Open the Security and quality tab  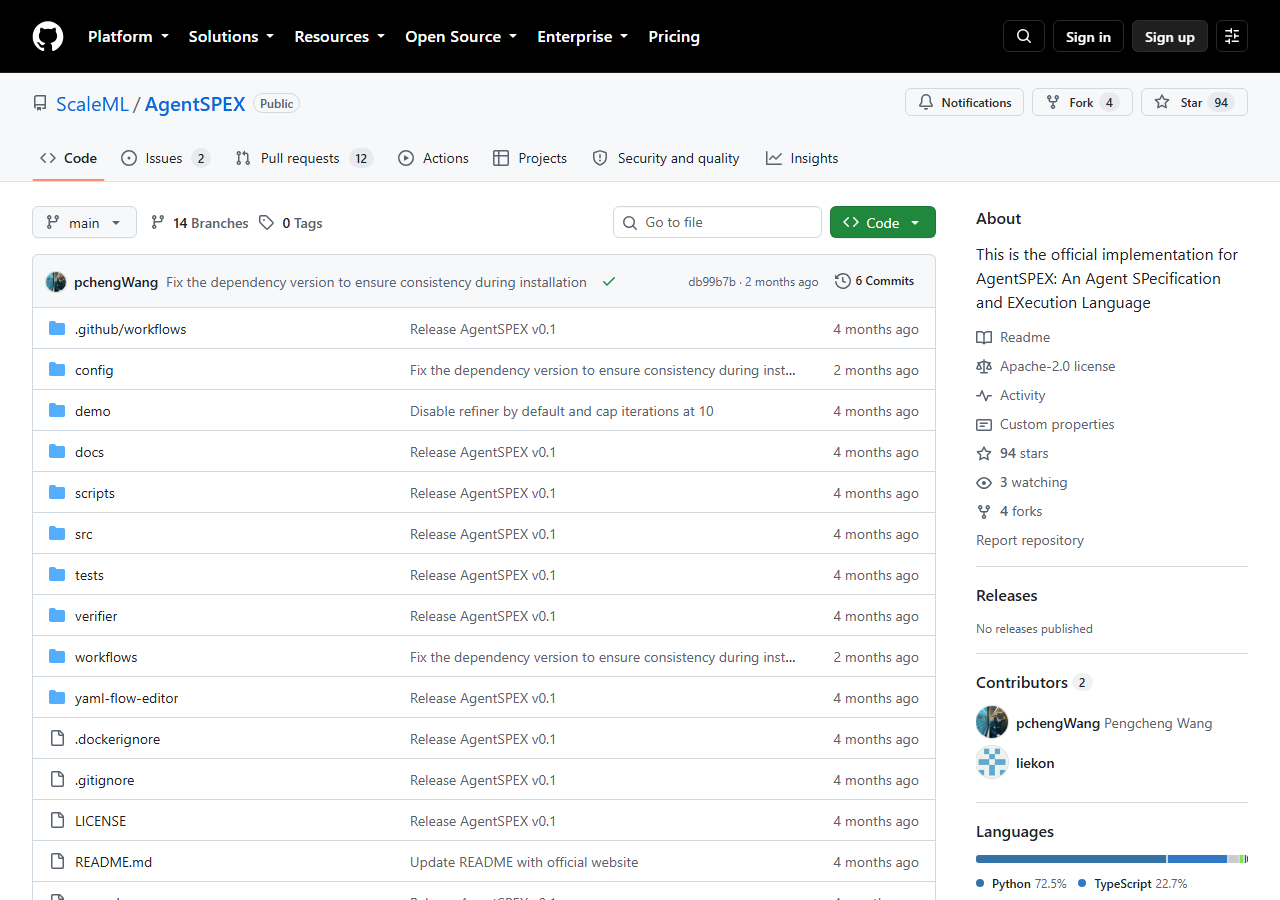click(x=666, y=158)
